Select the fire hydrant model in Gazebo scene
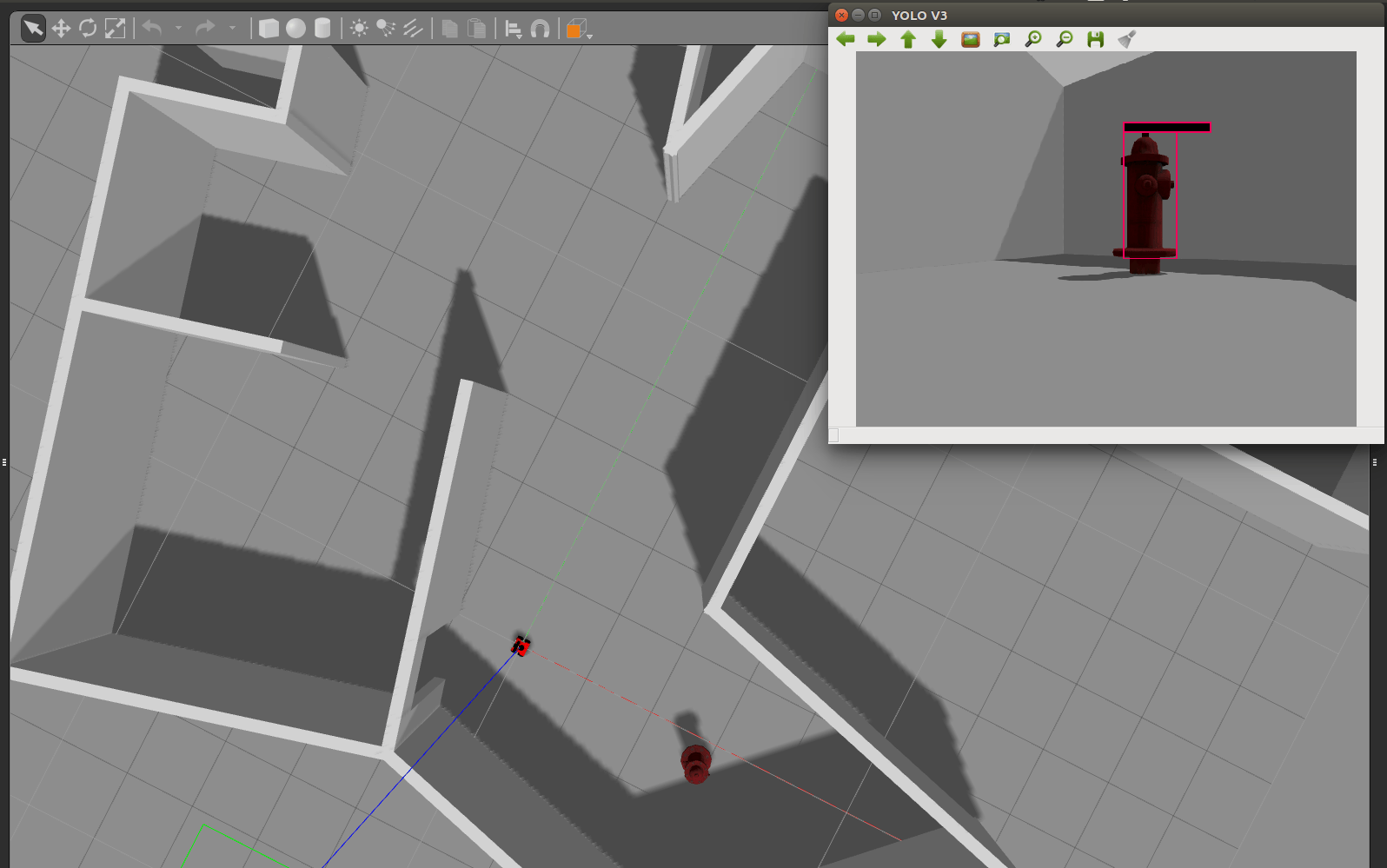 (695, 764)
